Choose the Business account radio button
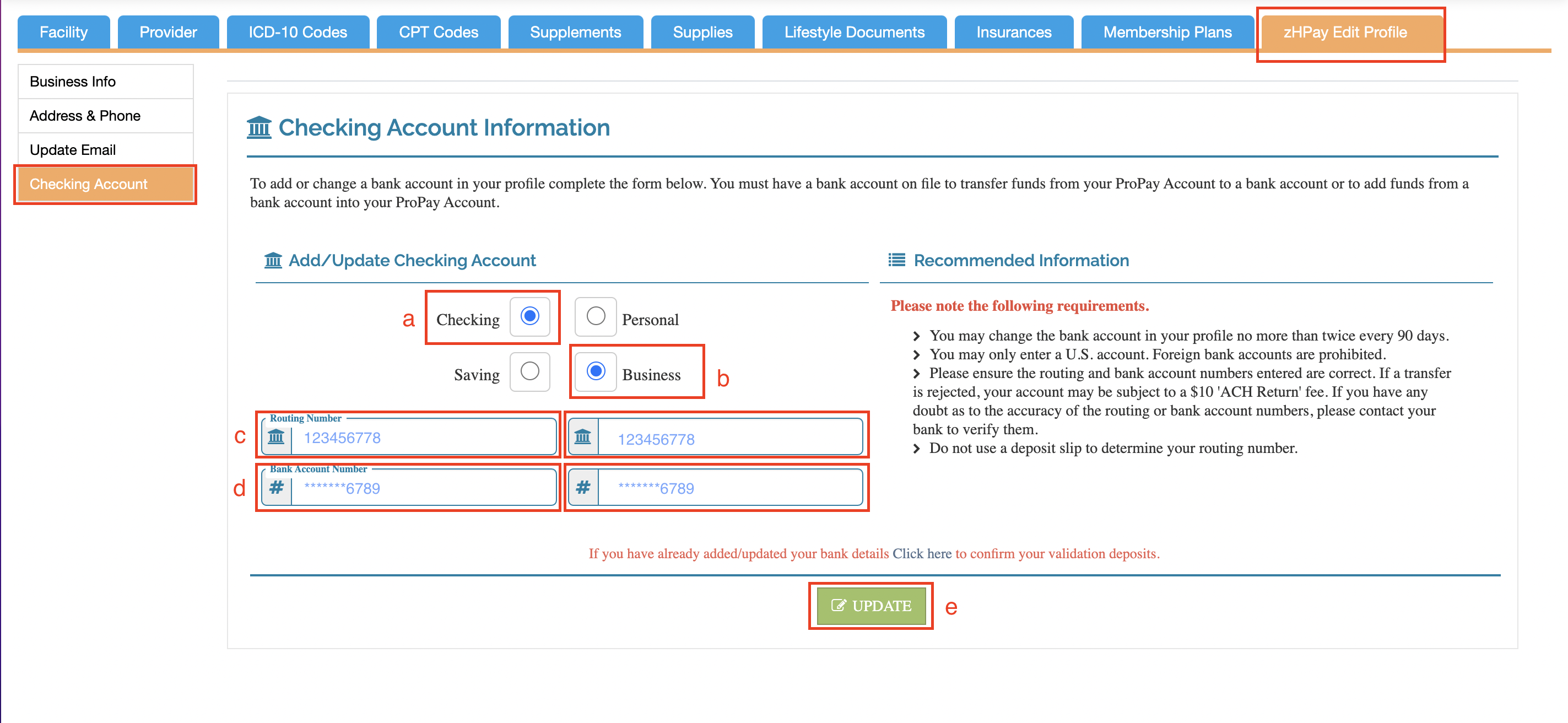The image size is (1568, 723). pyautogui.click(x=596, y=371)
